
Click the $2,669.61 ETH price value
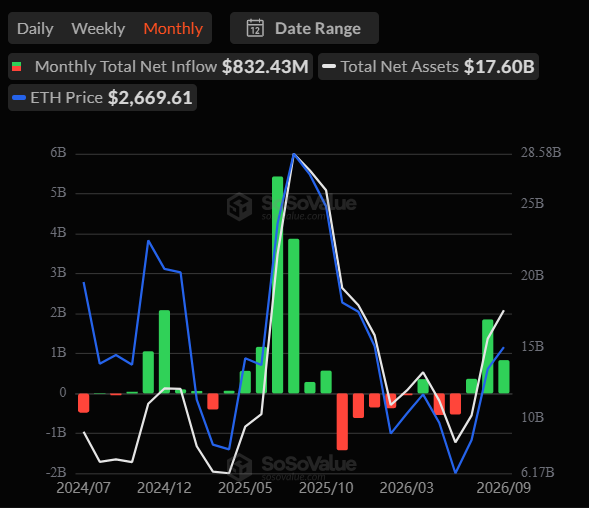[150, 98]
